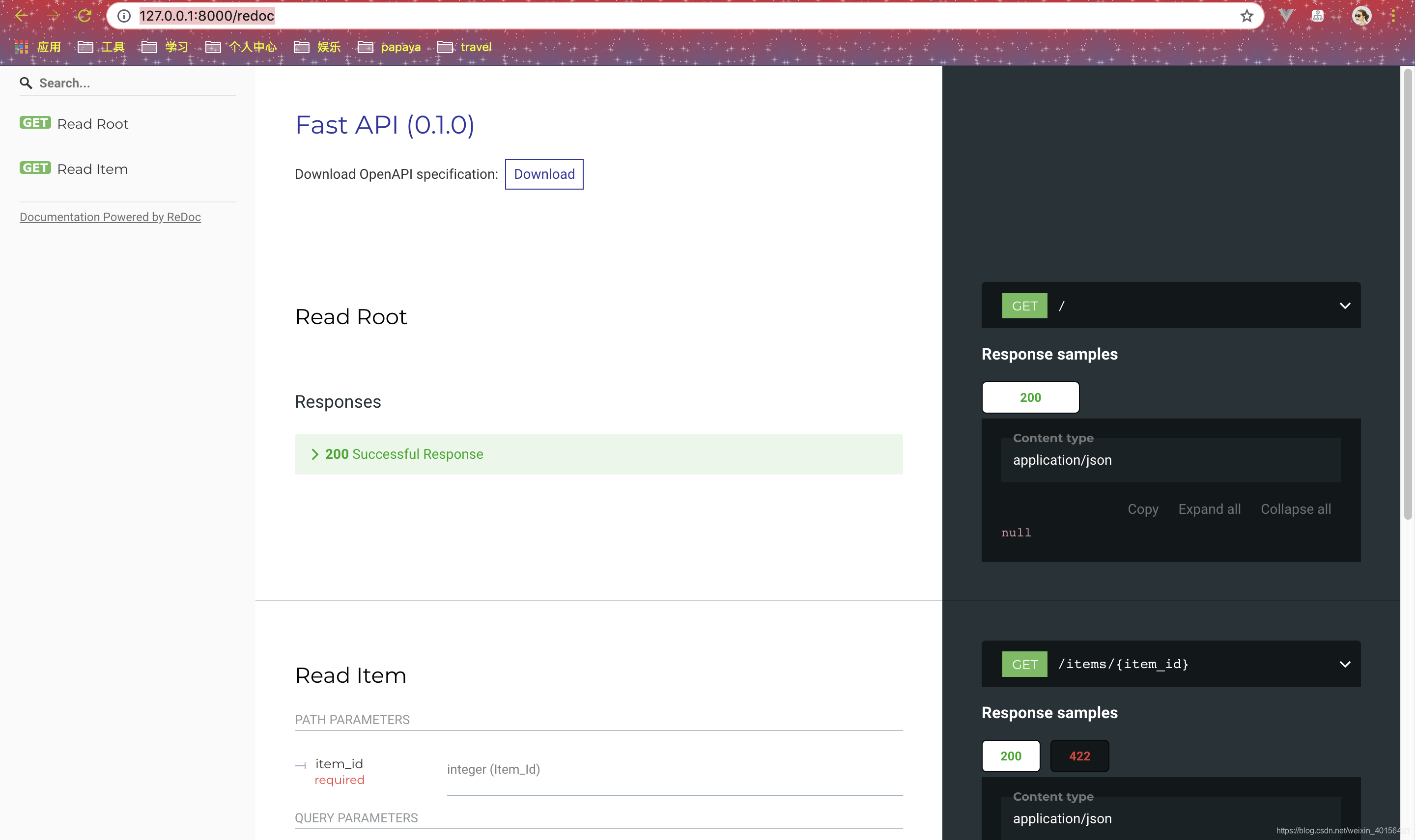1415x840 pixels.
Task: Click the user profile avatar icon
Action: coord(1361,16)
